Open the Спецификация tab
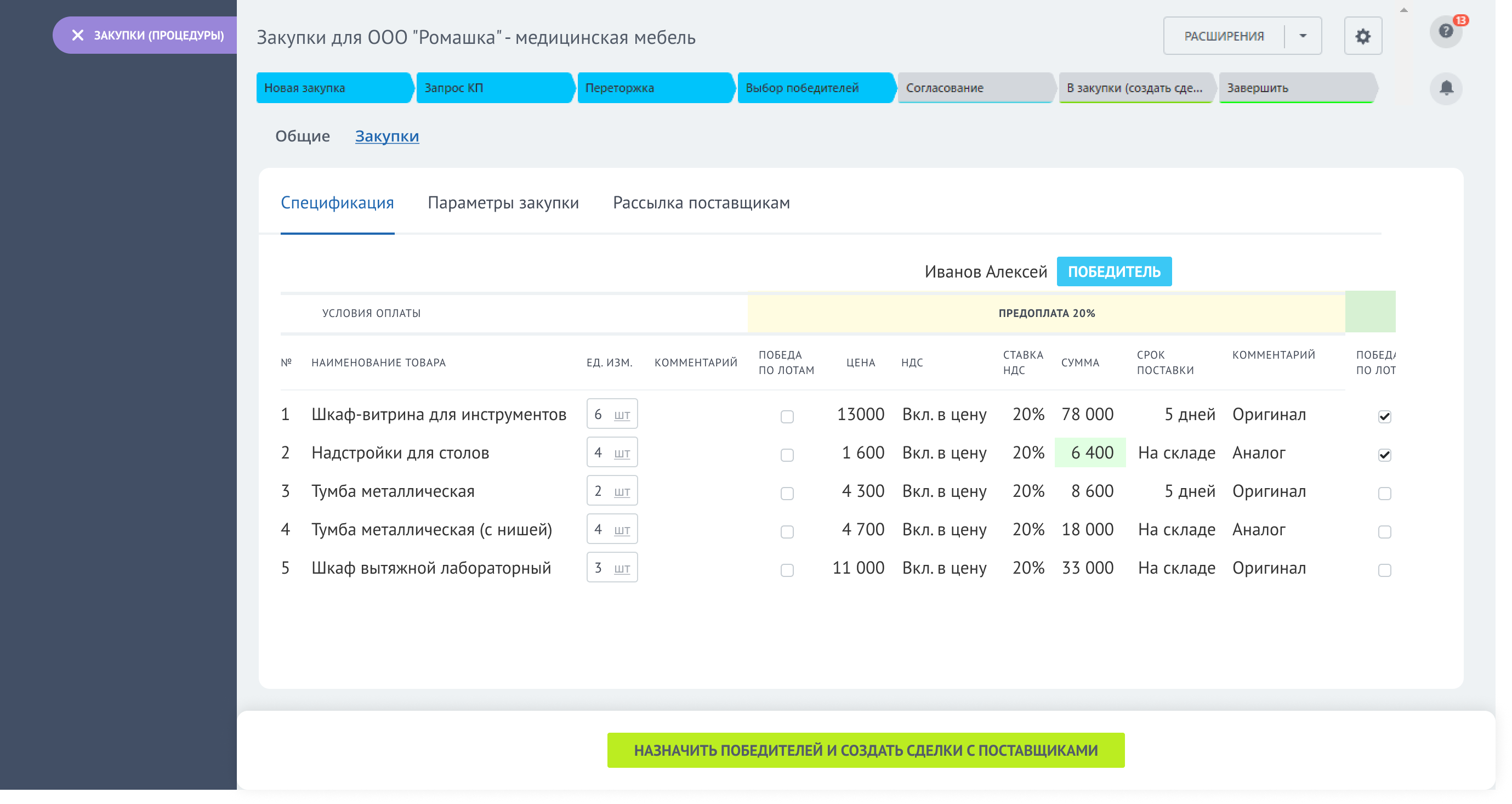 coord(338,203)
